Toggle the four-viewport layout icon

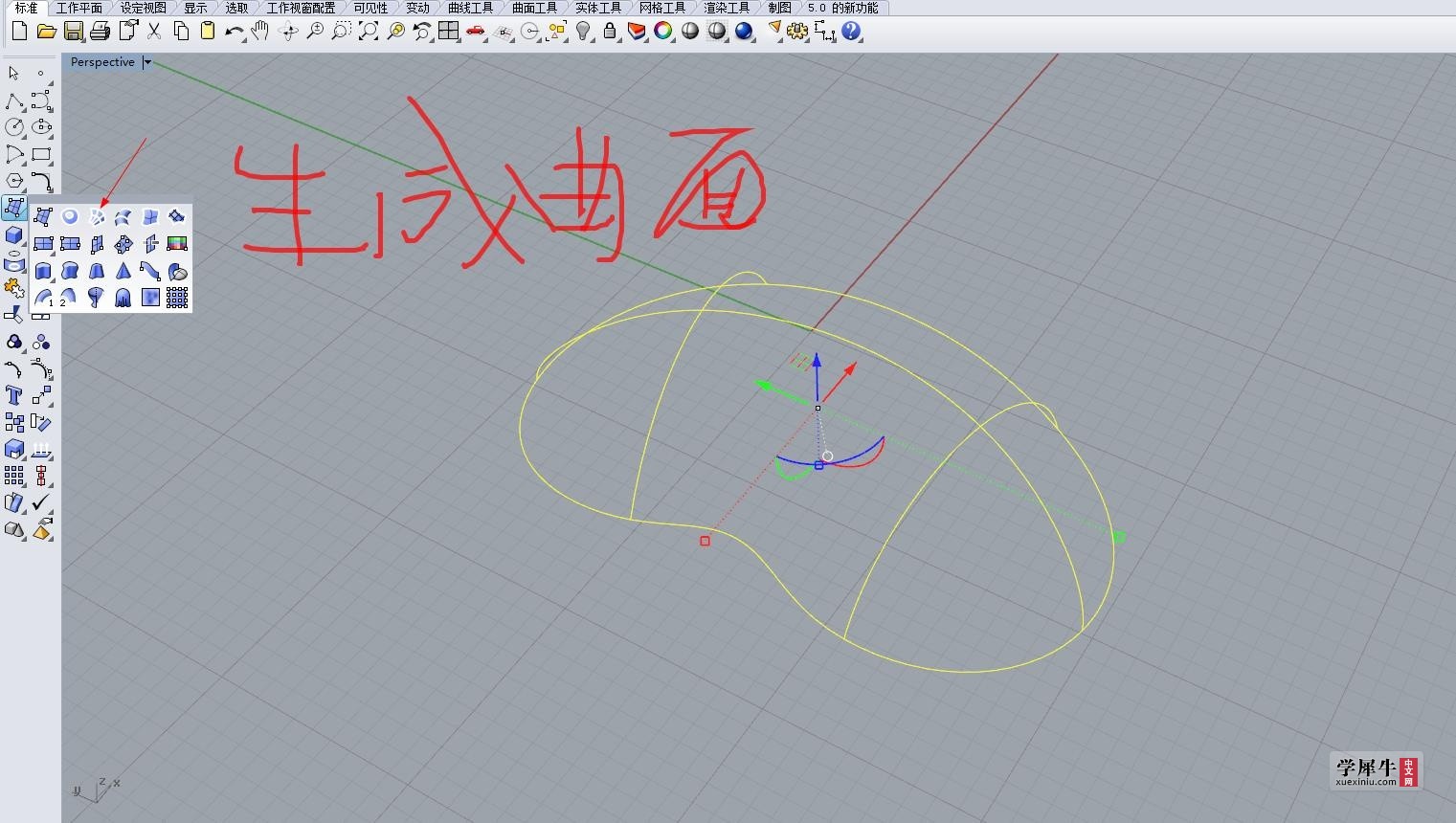[448, 32]
